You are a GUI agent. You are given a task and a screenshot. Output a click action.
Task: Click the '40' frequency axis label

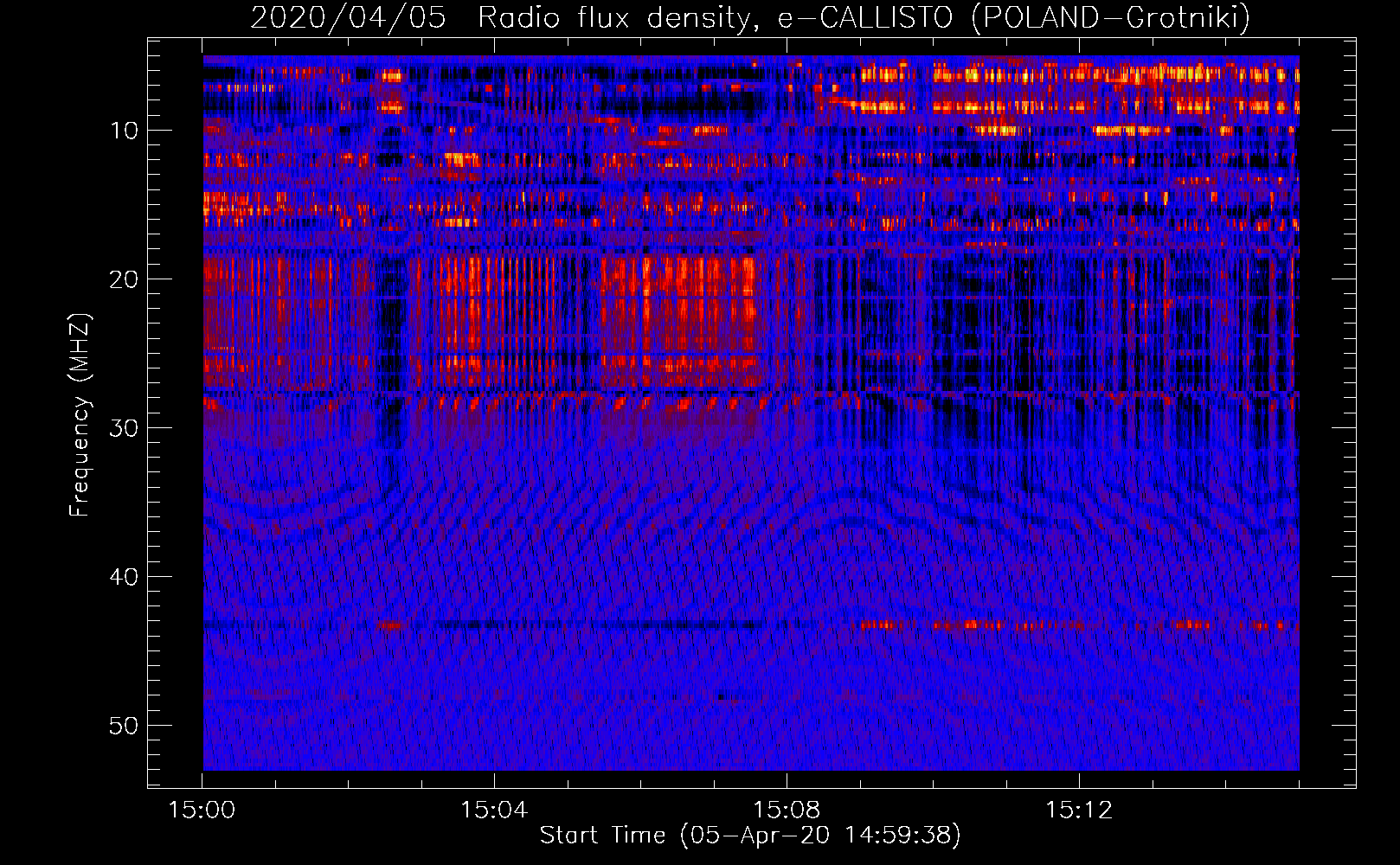click(x=124, y=577)
